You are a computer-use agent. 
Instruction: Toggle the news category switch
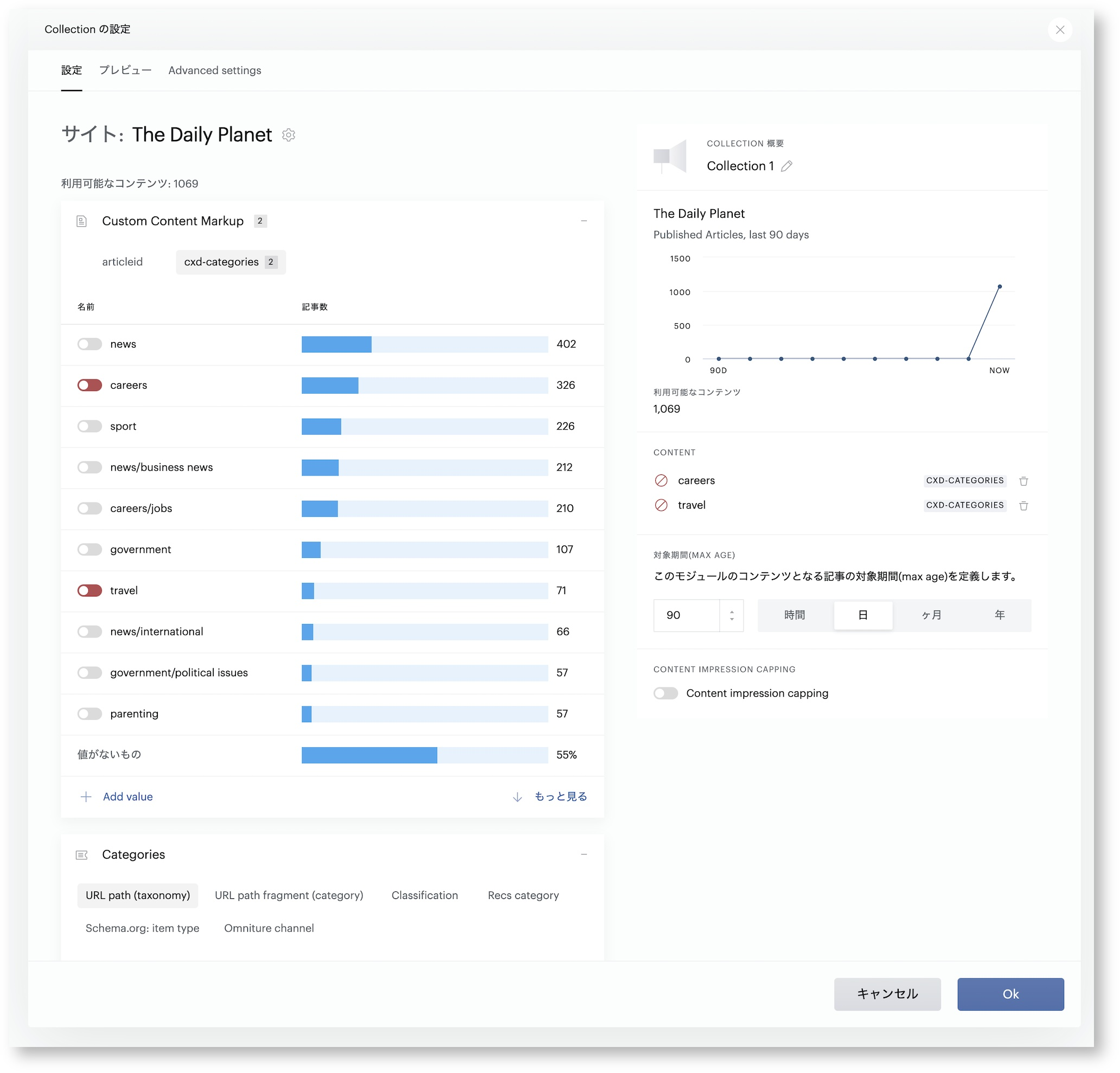click(x=89, y=344)
